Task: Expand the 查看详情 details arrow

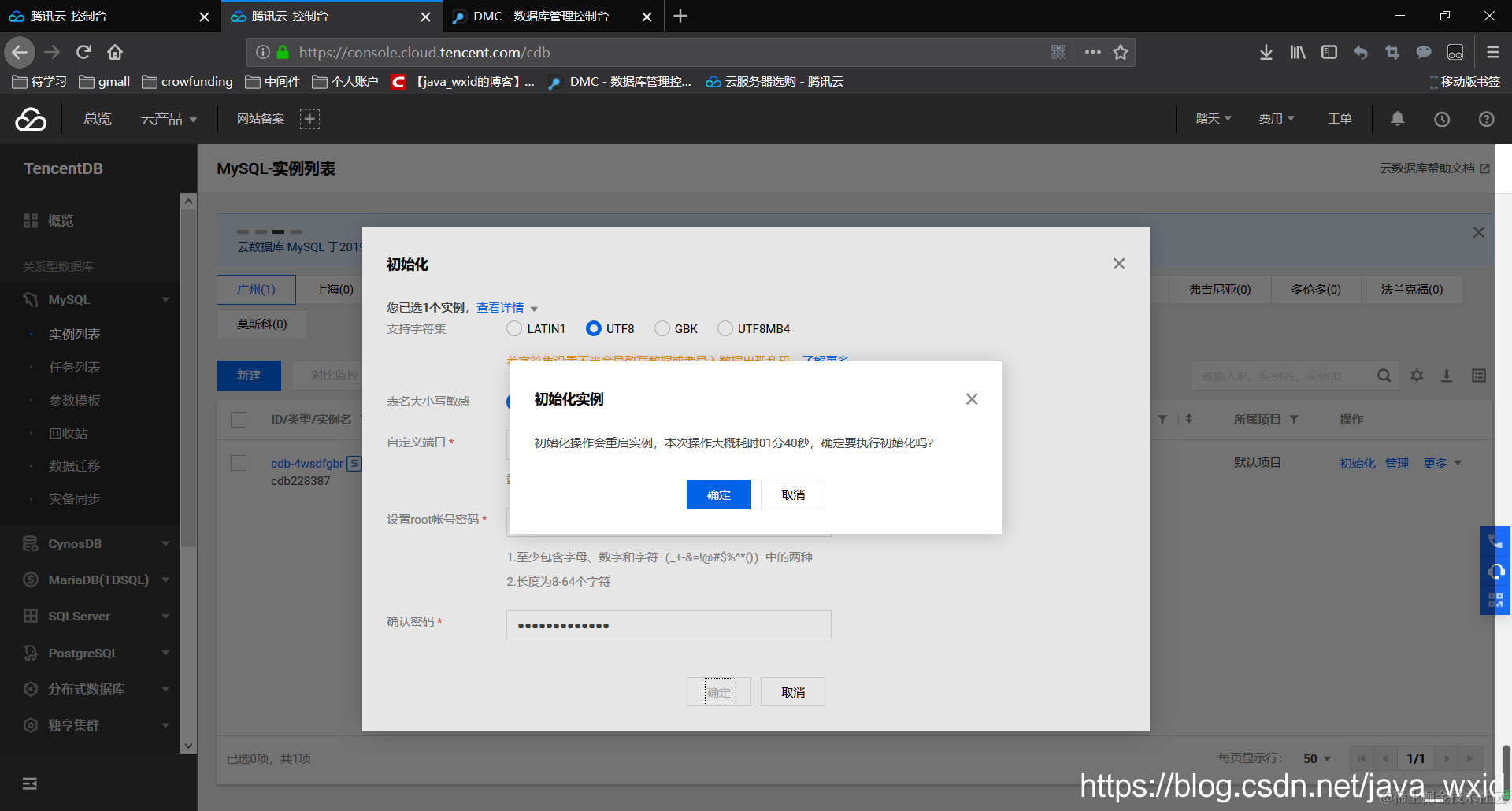Action: point(534,309)
